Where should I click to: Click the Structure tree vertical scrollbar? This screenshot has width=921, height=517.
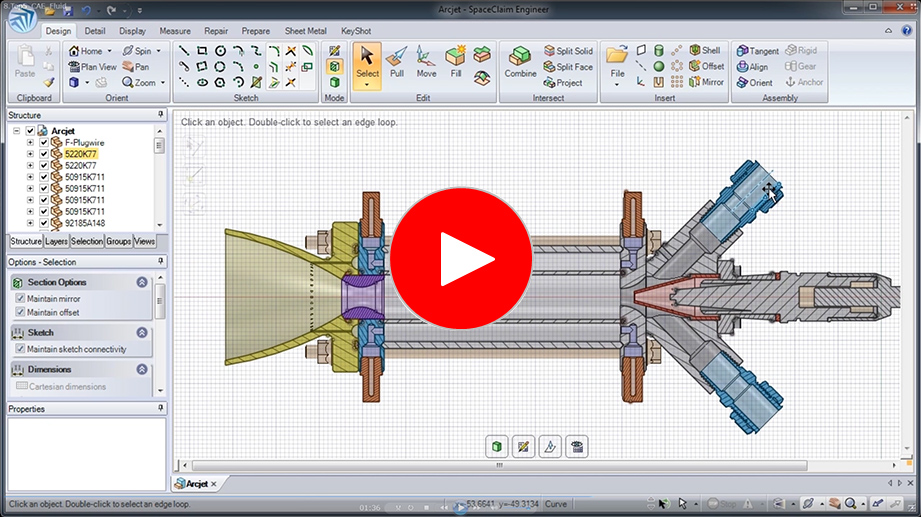pos(159,145)
